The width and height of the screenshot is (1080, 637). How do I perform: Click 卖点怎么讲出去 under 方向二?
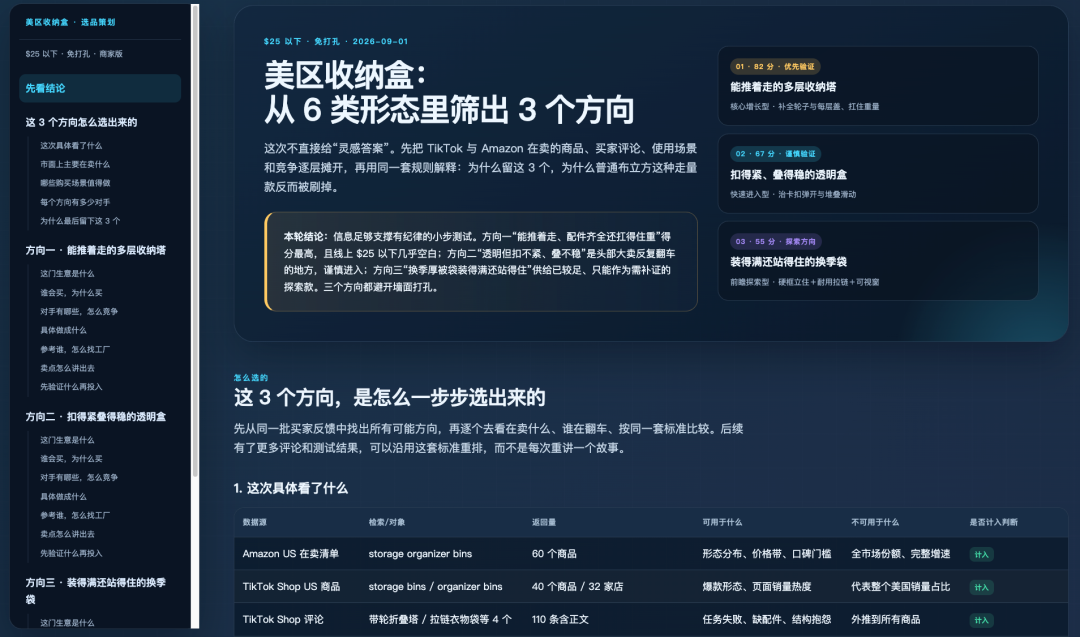tap(68, 534)
